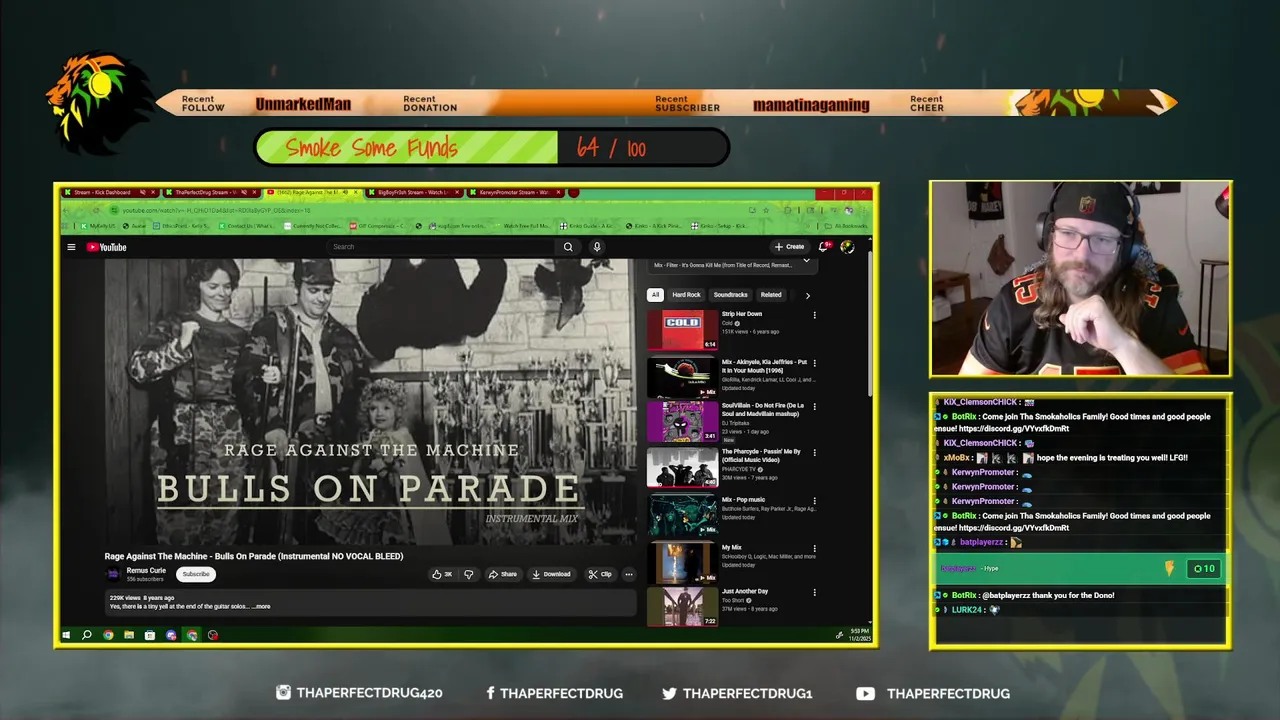Viewport: 1280px width, 720px height.
Task: Open the YouTube hamburger guide menu
Action: pyautogui.click(x=71, y=247)
